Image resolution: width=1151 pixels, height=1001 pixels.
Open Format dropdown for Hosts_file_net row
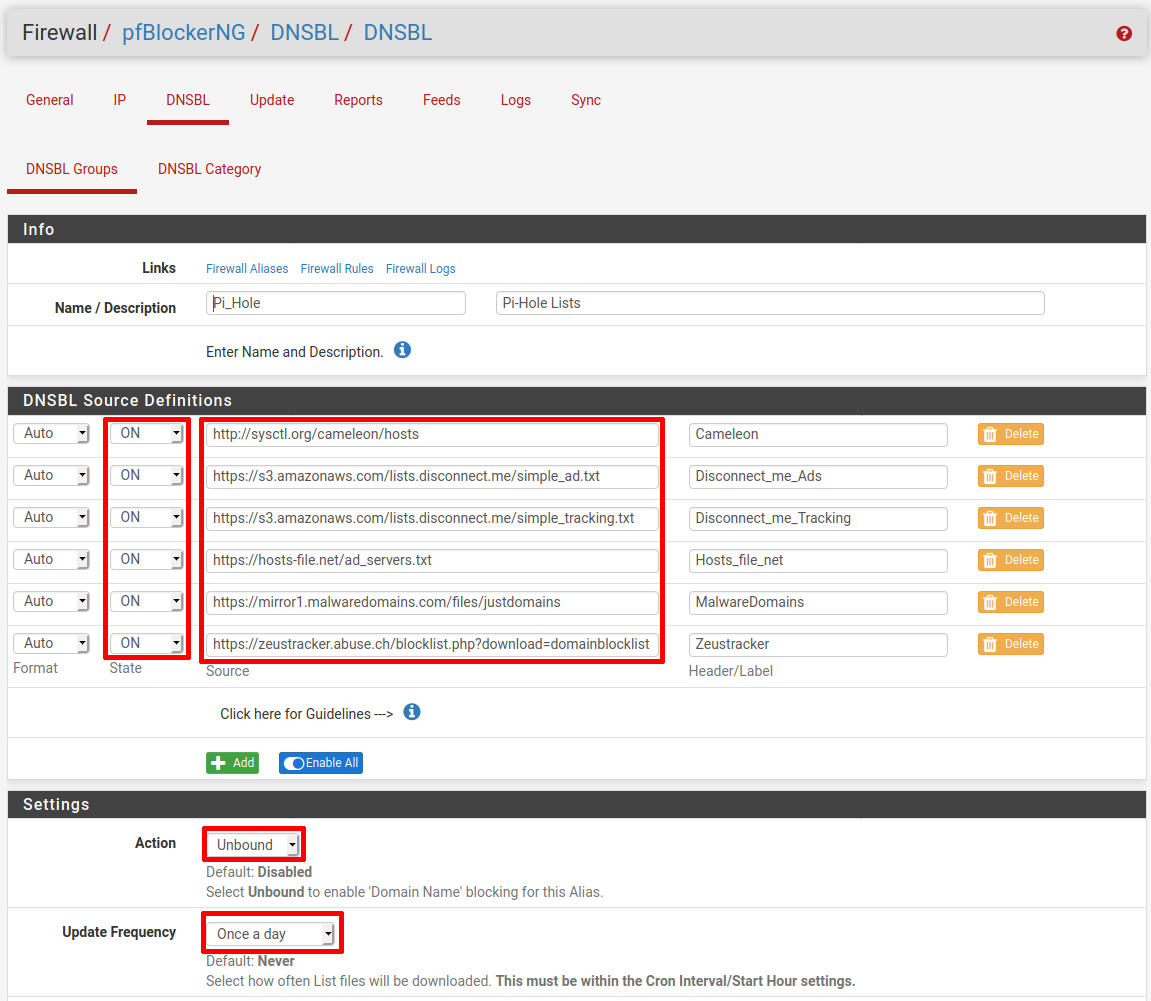point(51,559)
